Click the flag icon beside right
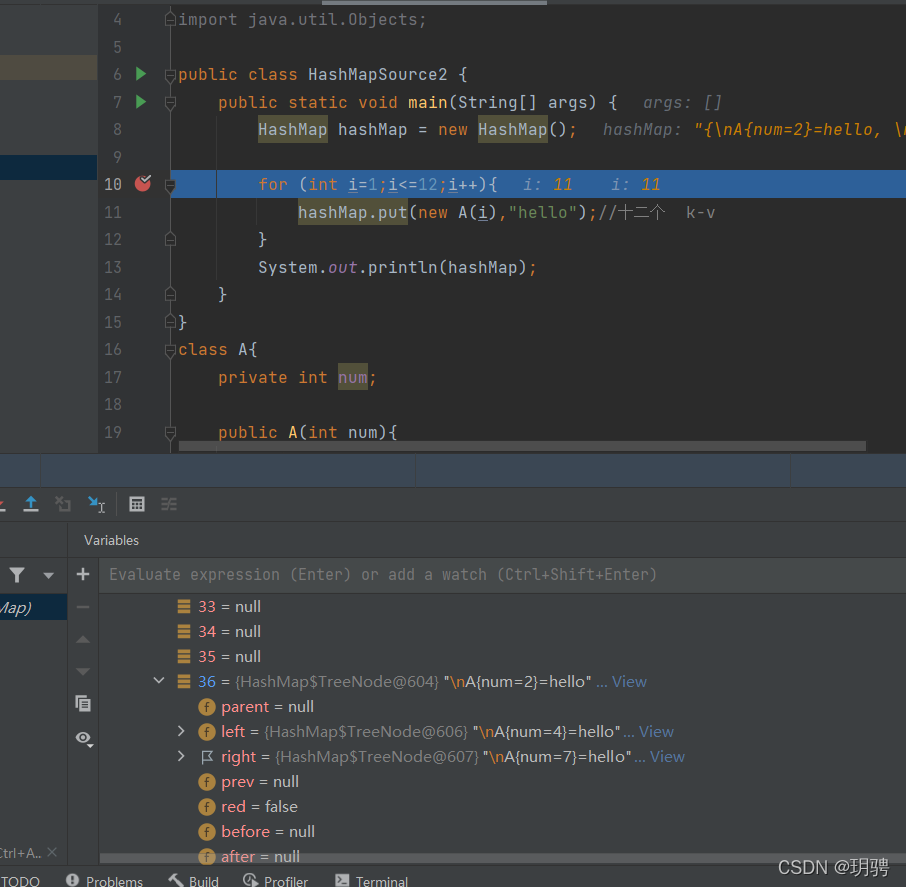906x887 pixels. click(207, 756)
